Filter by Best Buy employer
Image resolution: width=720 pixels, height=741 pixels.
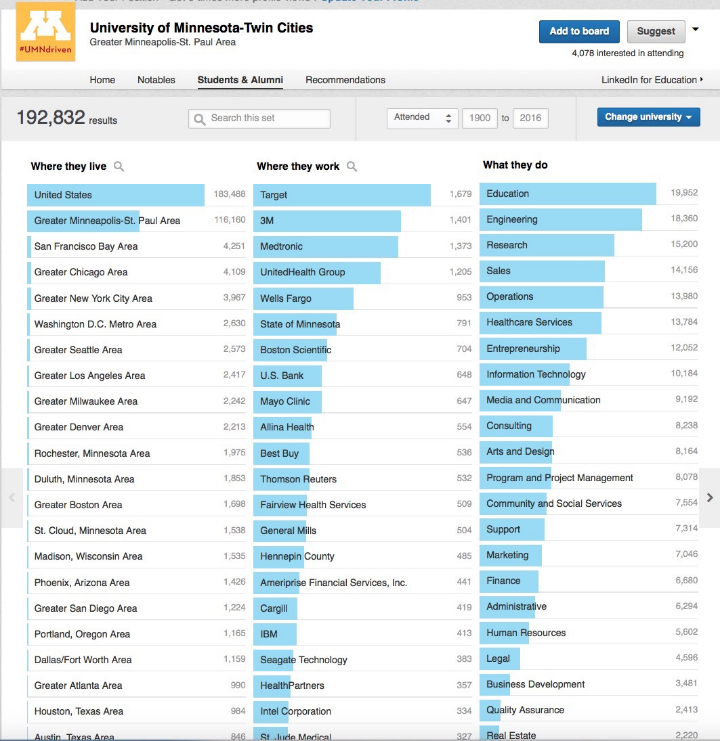[x=363, y=453]
